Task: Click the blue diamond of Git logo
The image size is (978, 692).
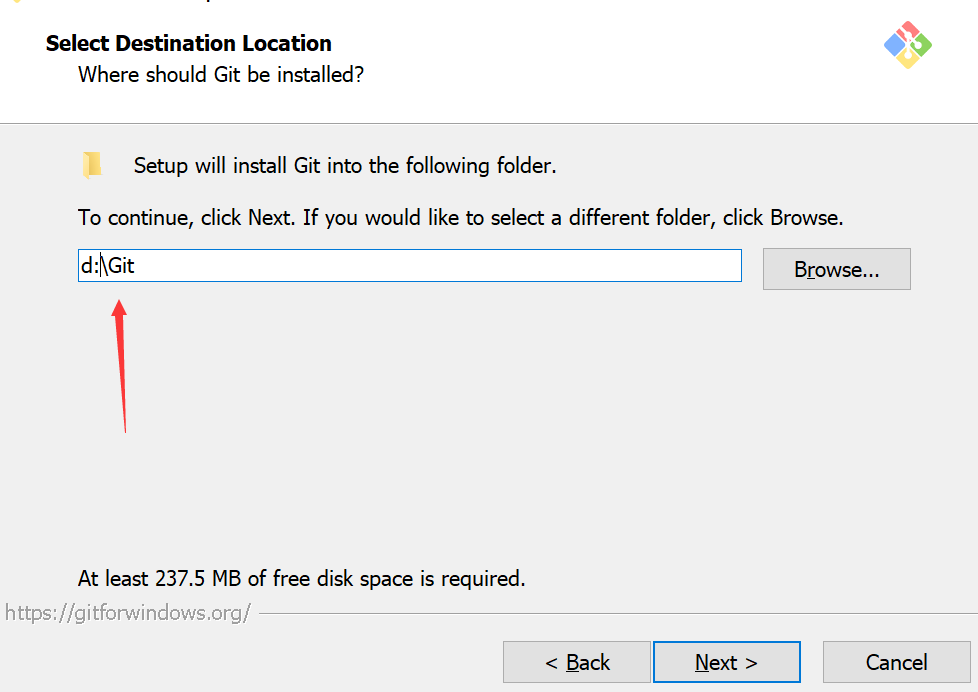Action: [x=893, y=45]
